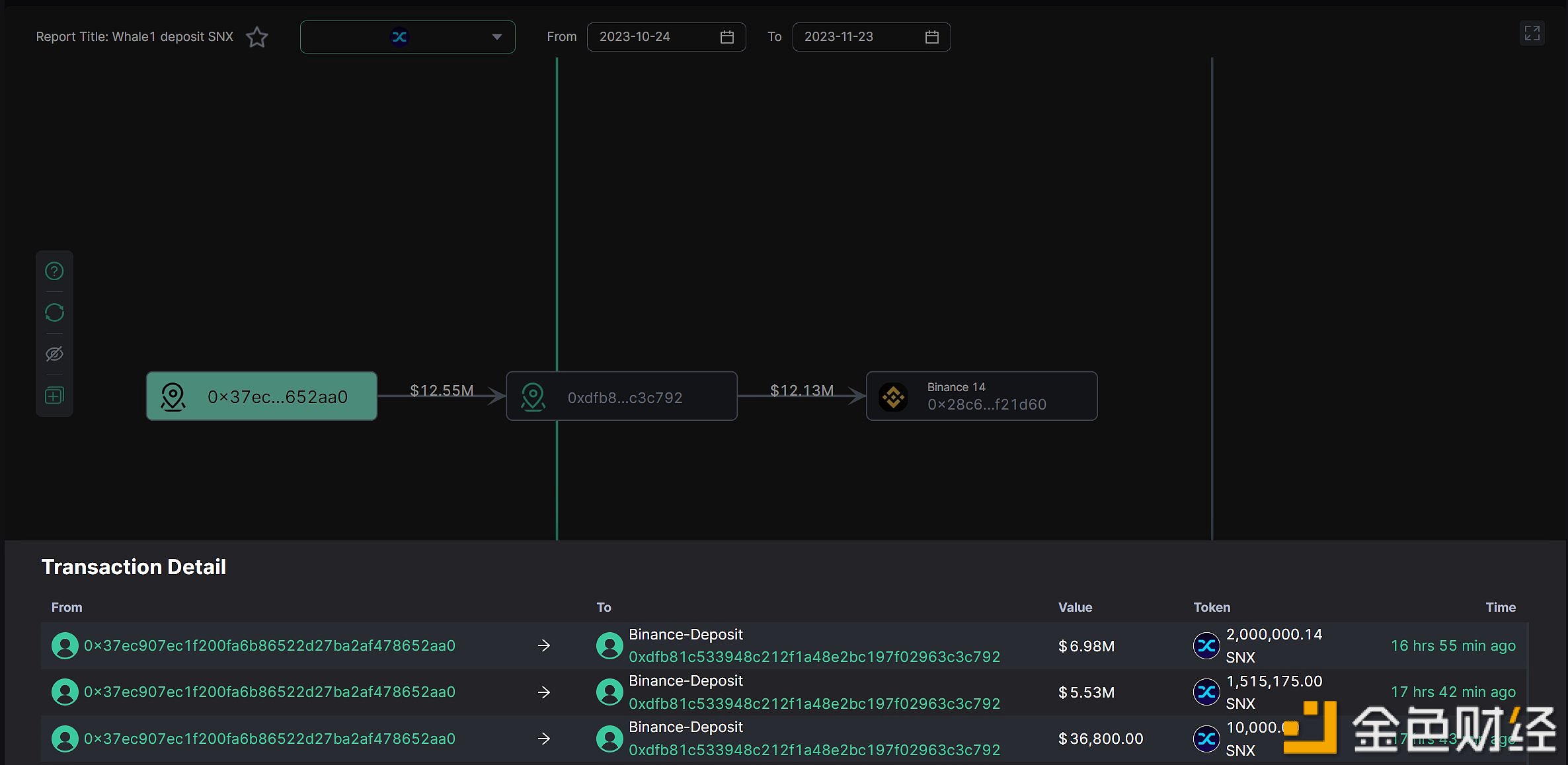Select the Binance 14 graph node
Screen dimensions: 1568x765
click(x=982, y=396)
